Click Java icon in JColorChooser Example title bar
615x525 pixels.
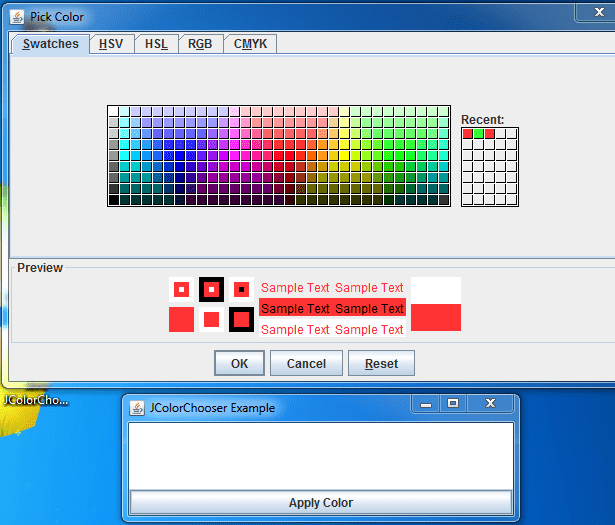137,407
